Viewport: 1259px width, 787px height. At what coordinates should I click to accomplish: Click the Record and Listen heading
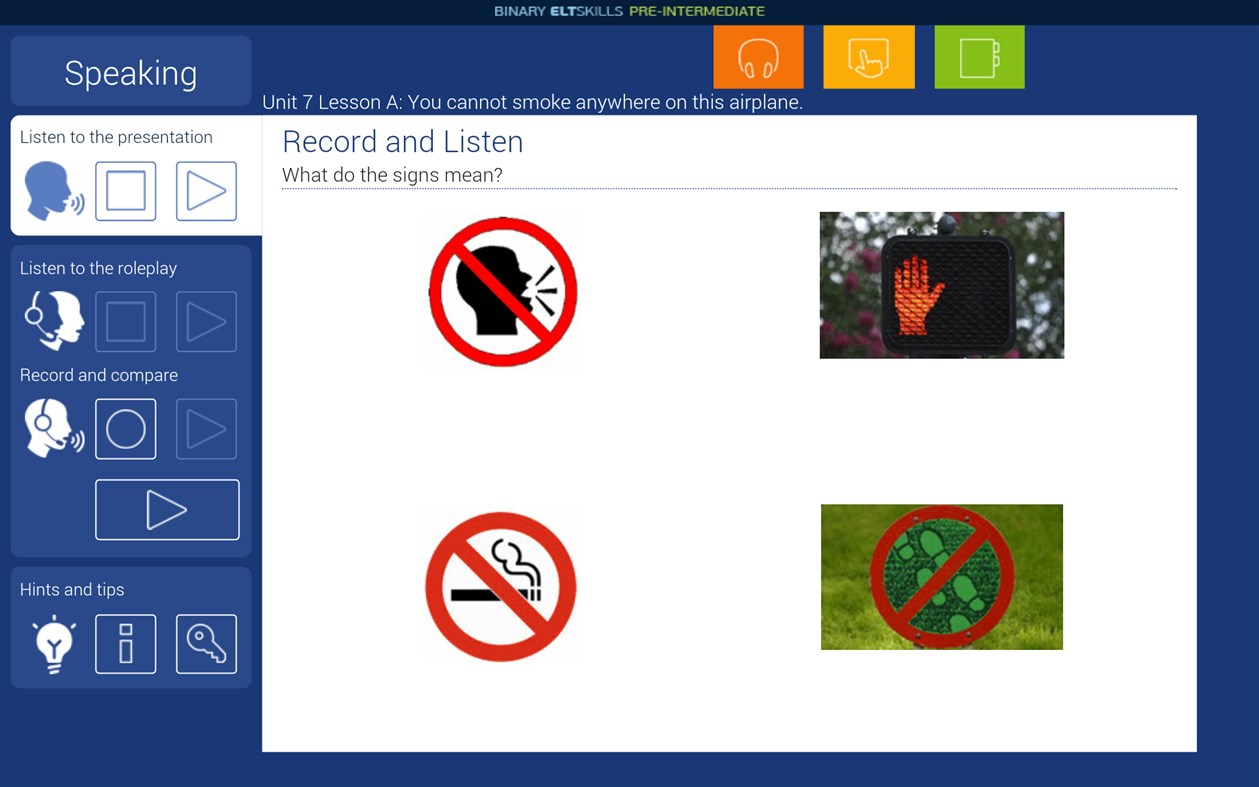[403, 142]
